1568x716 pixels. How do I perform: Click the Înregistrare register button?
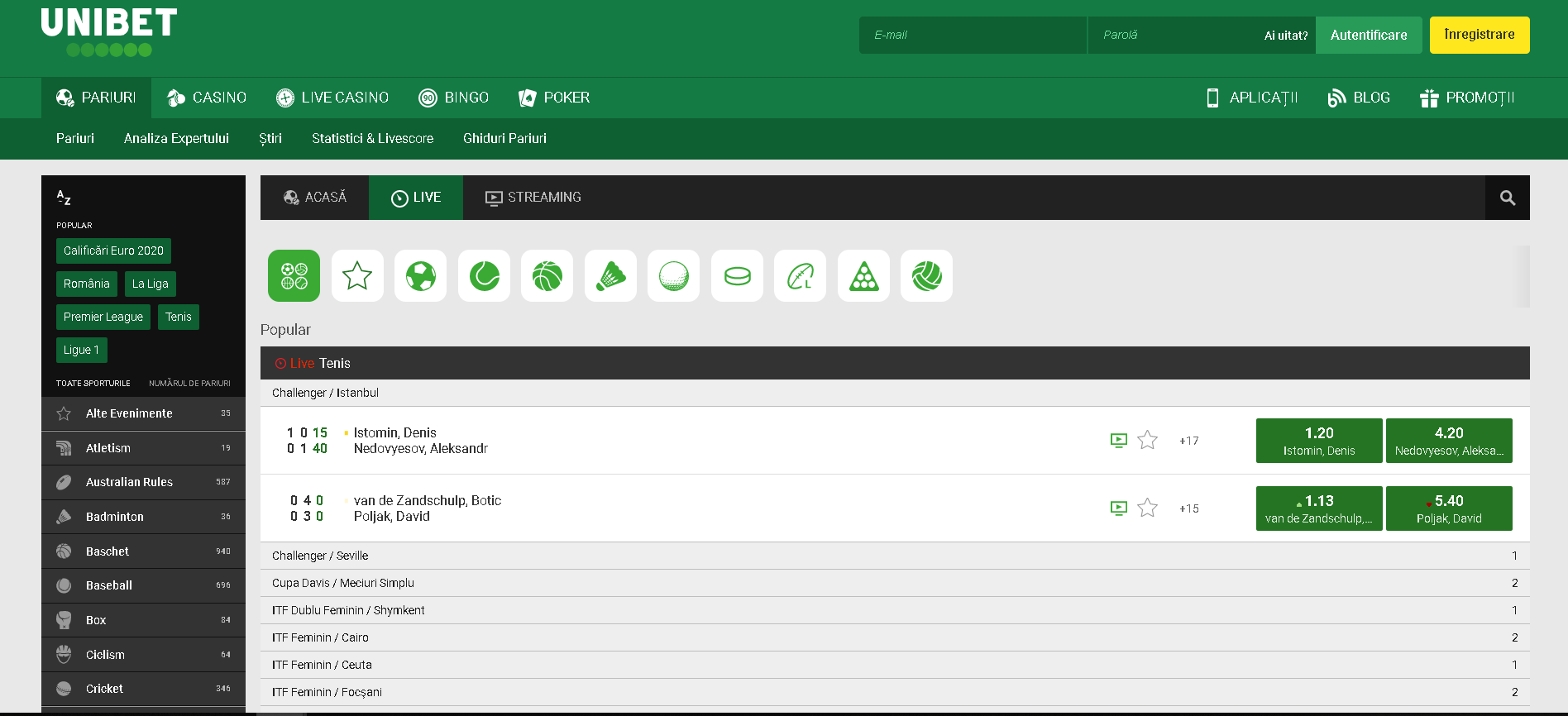coord(1480,35)
